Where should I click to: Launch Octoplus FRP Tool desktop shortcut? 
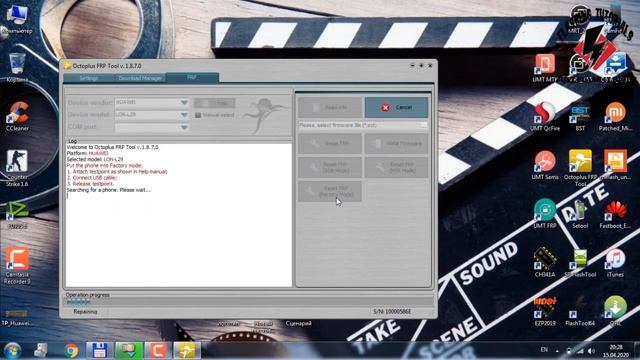[x=580, y=167]
